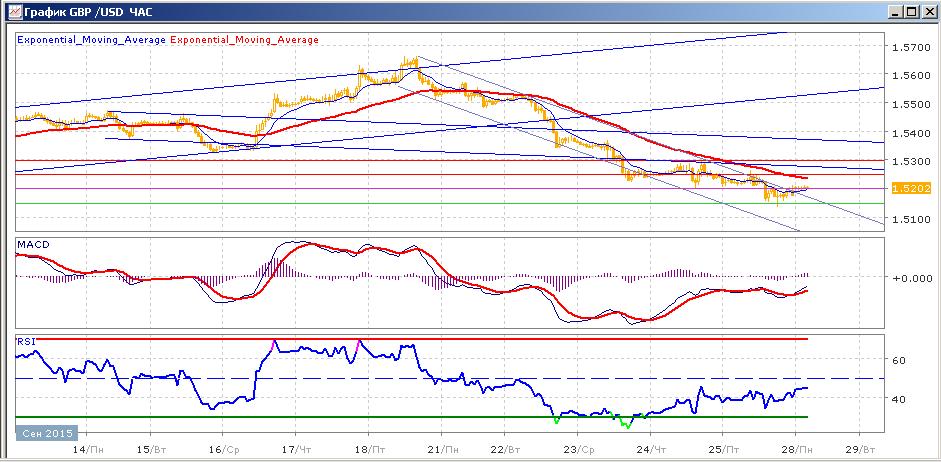Select the blue Exponential_Moving_Average label

[92, 40]
